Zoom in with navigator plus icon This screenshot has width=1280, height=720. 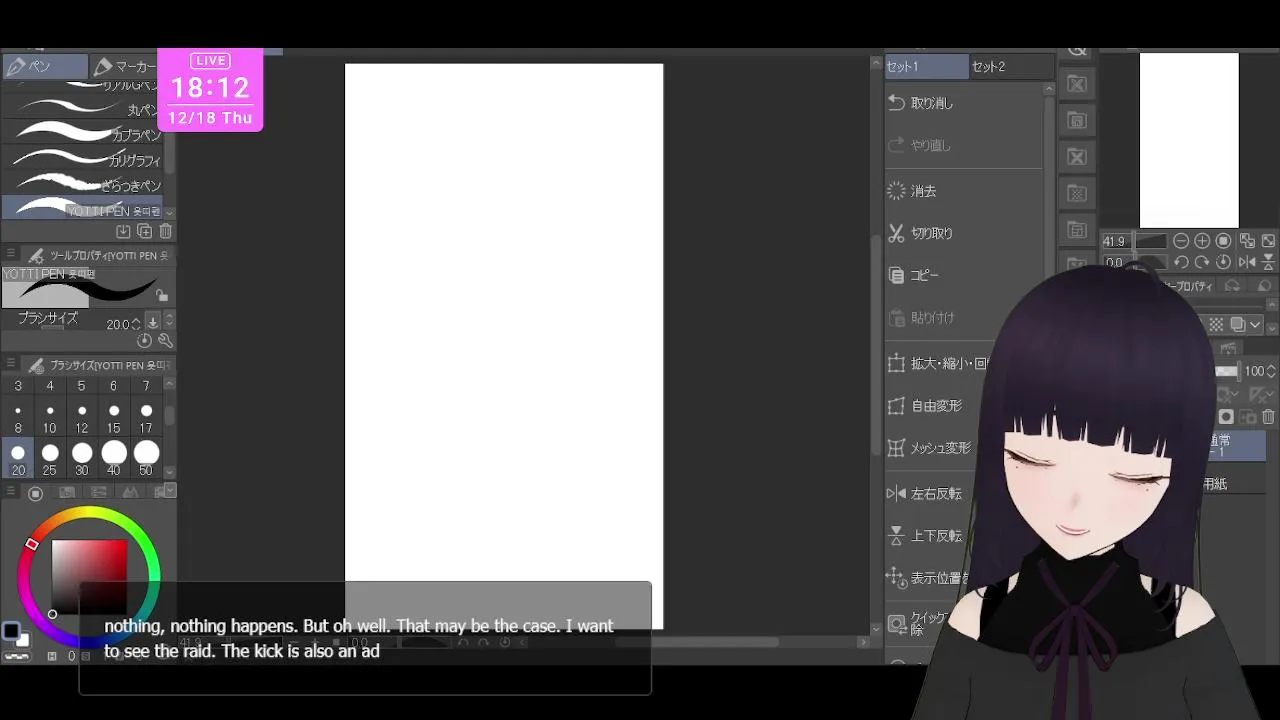point(1202,241)
